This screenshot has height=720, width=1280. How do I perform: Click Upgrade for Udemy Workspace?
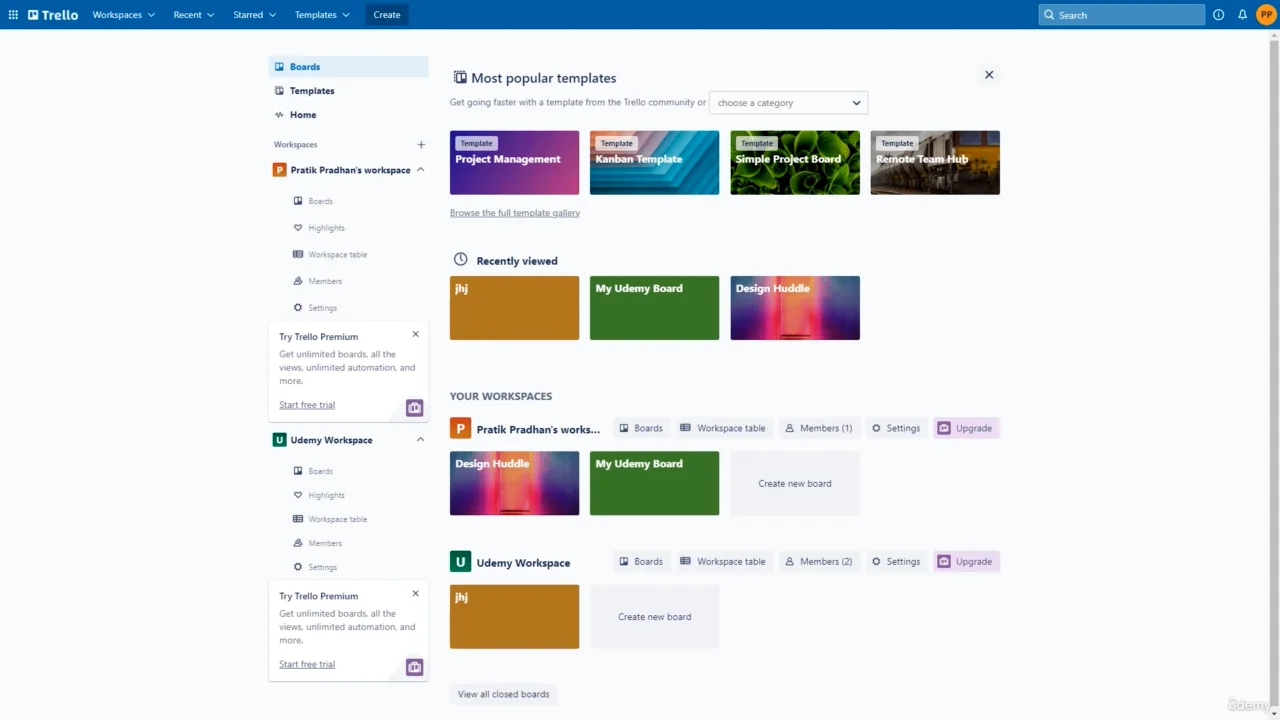tap(966, 562)
